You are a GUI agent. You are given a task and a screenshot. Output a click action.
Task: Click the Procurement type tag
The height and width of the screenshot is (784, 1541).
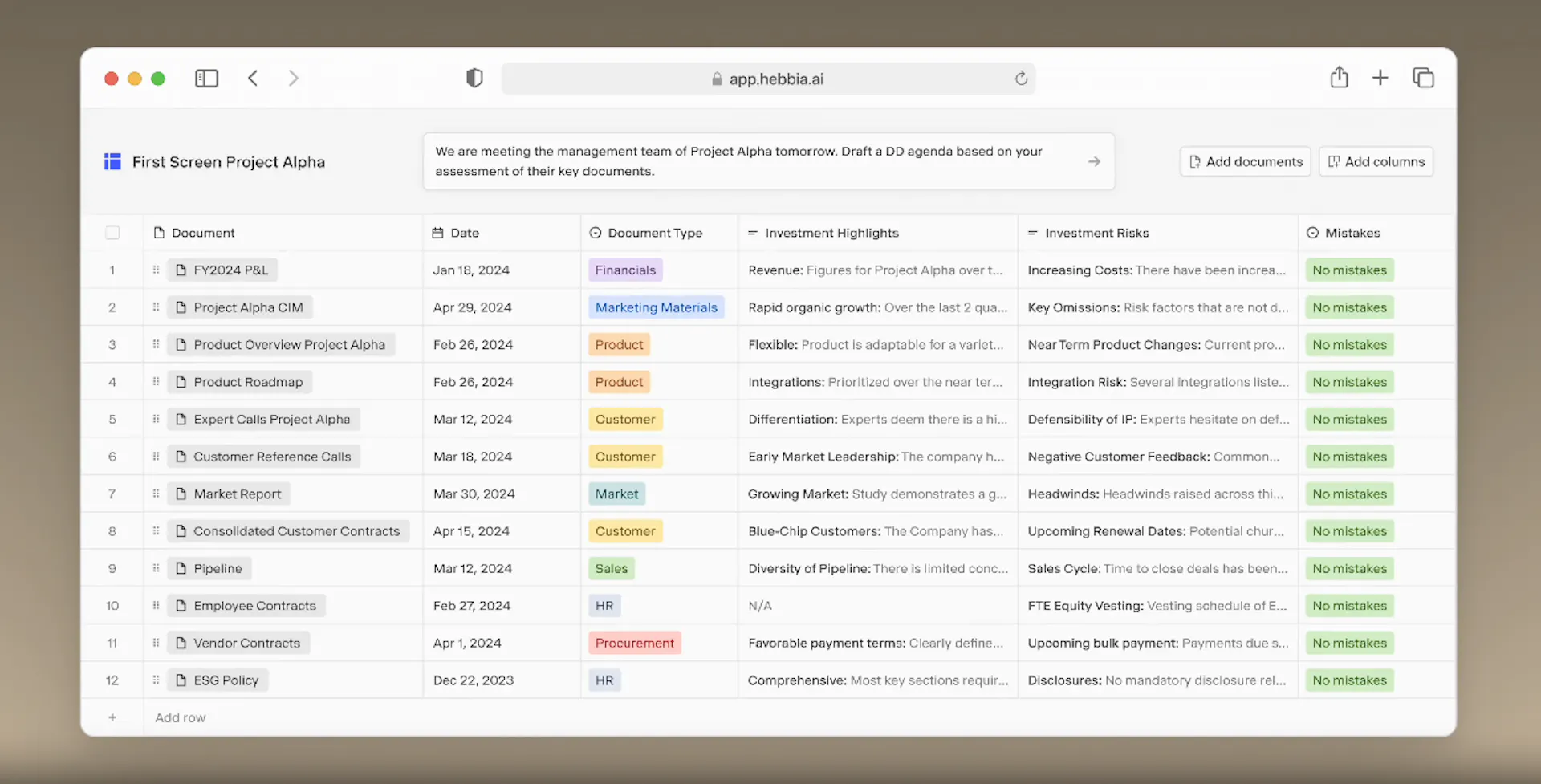(x=634, y=643)
